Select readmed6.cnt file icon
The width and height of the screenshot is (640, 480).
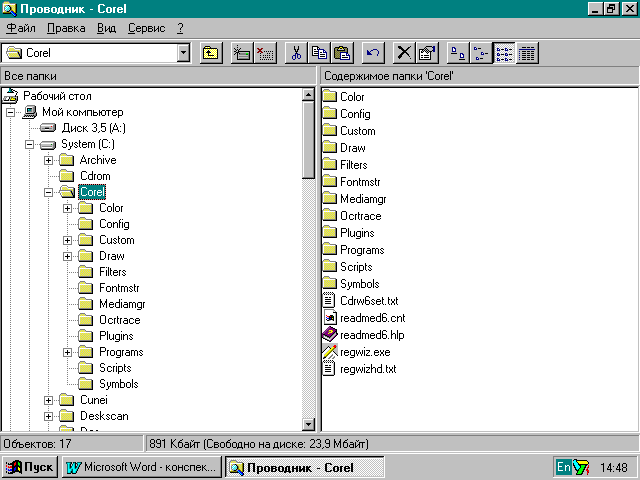point(330,318)
